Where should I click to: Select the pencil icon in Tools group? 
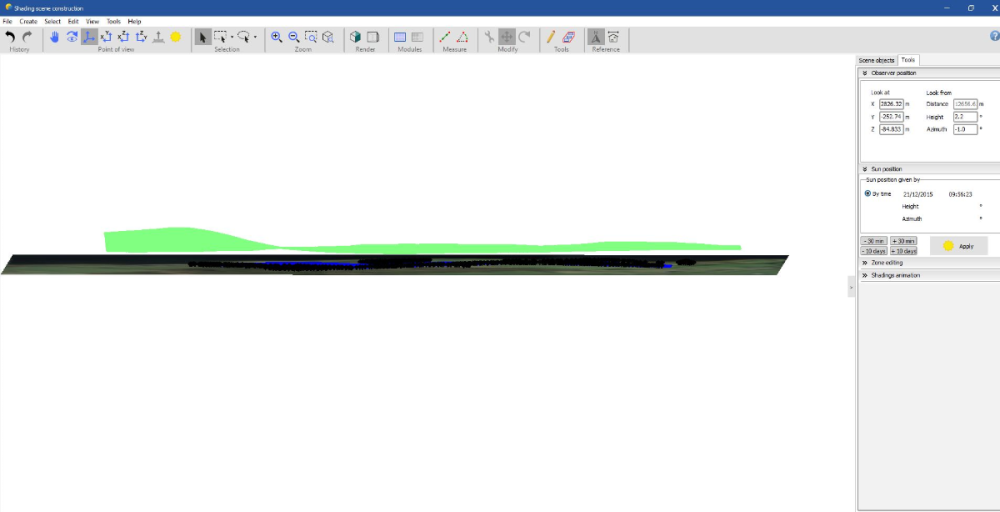(550, 37)
